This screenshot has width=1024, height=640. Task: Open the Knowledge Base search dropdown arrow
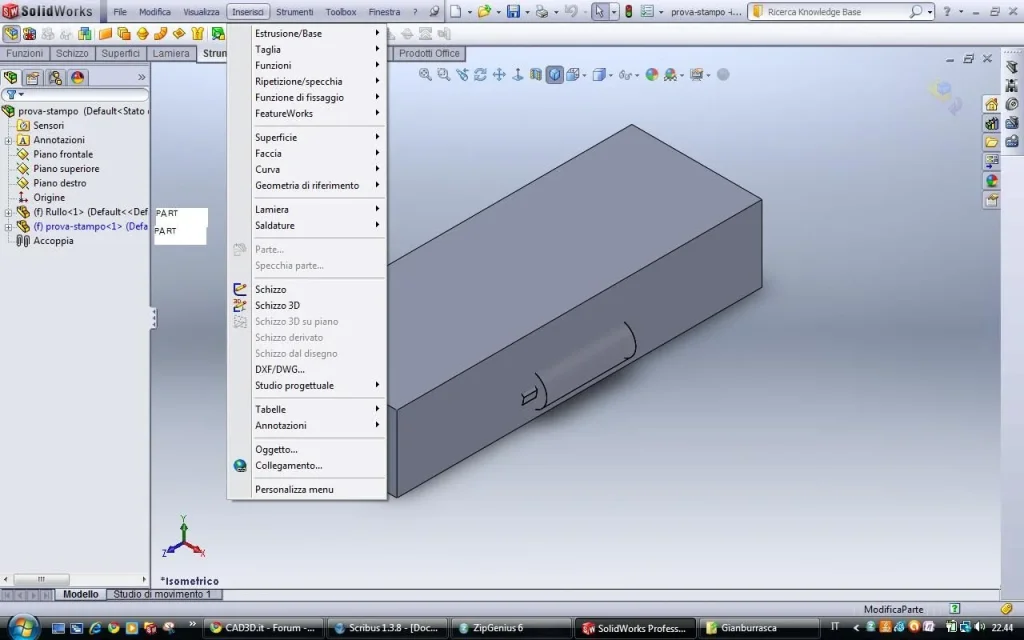tap(929, 12)
